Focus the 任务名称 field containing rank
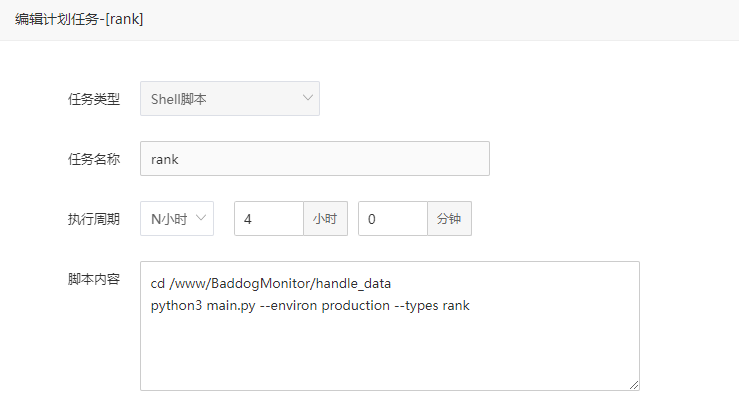This screenshot has height=405, width=739. (315, 159)
